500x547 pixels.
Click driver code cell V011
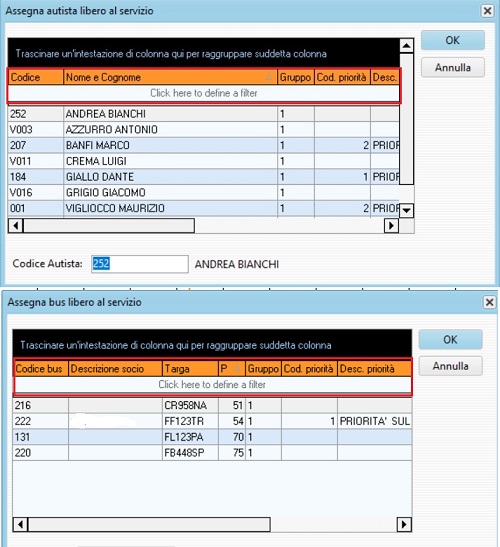point(36,161)
